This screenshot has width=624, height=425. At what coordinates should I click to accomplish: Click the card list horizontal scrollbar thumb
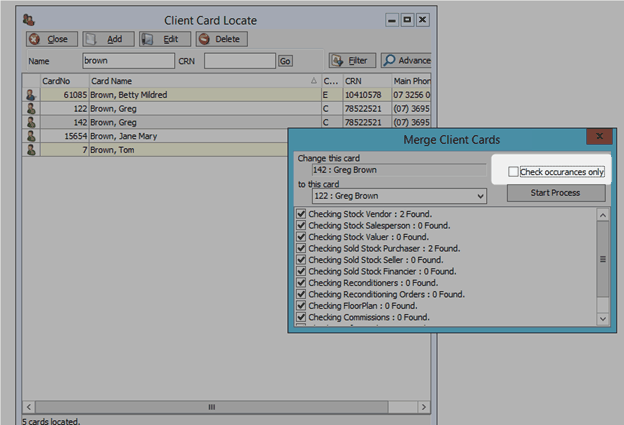click(x=212, y=407)
